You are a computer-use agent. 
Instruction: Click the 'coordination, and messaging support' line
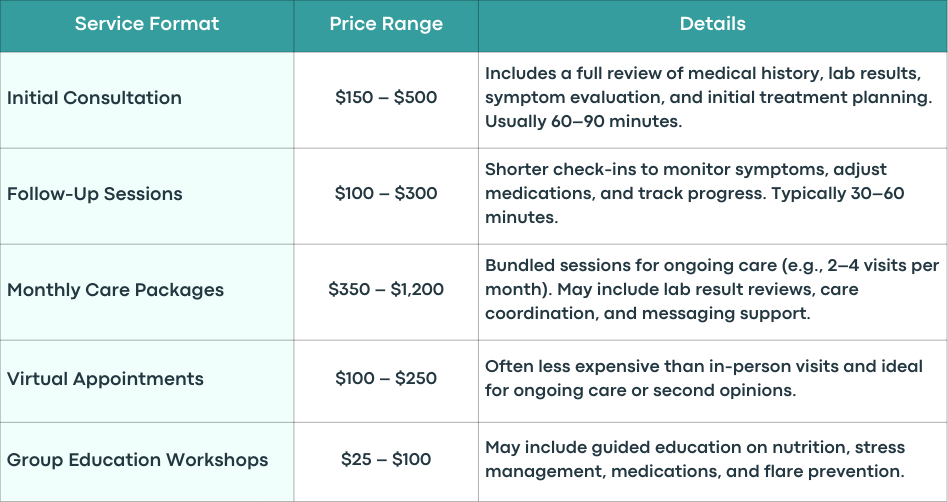[648, 314]
